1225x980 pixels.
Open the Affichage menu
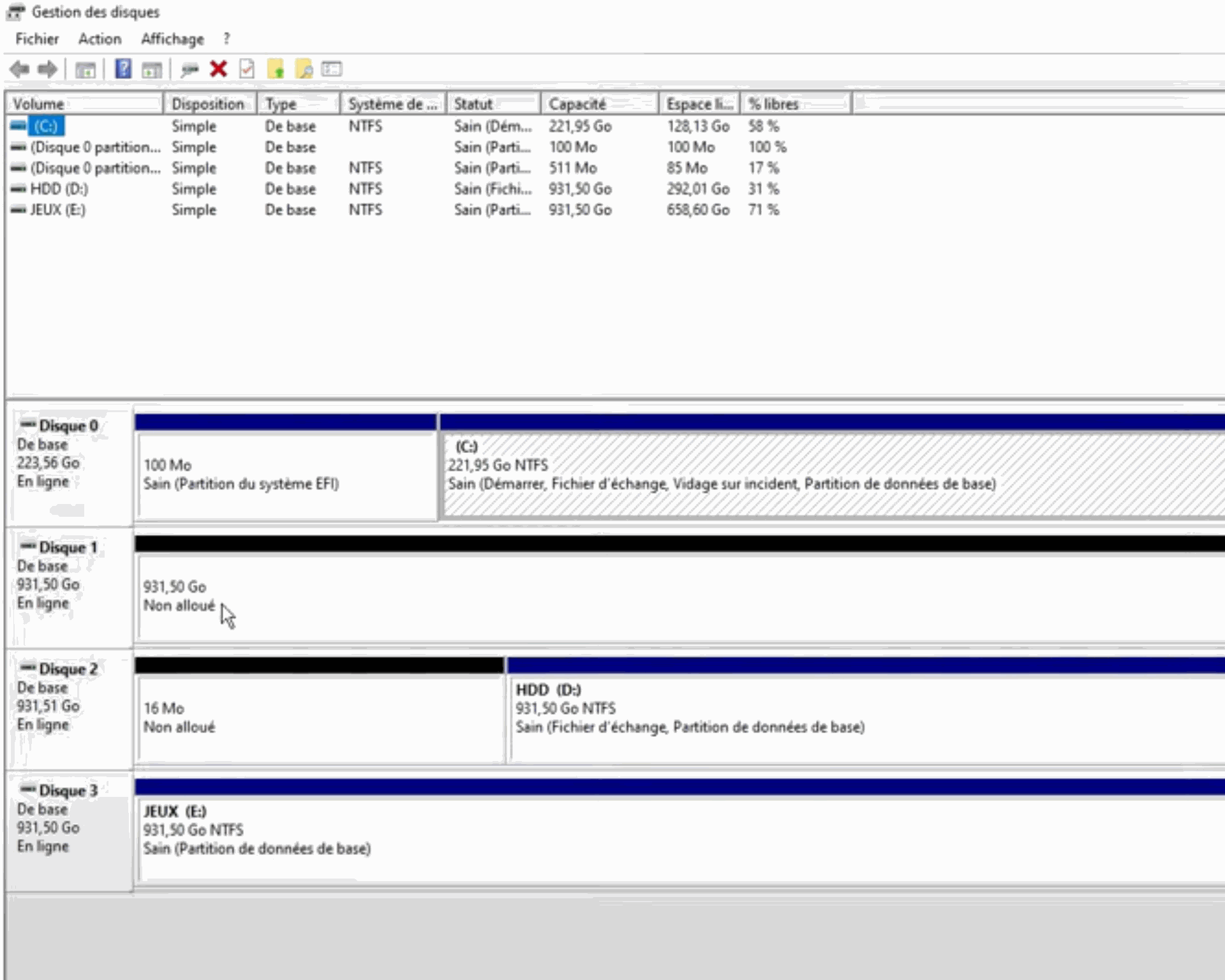(x=171, y=39)
